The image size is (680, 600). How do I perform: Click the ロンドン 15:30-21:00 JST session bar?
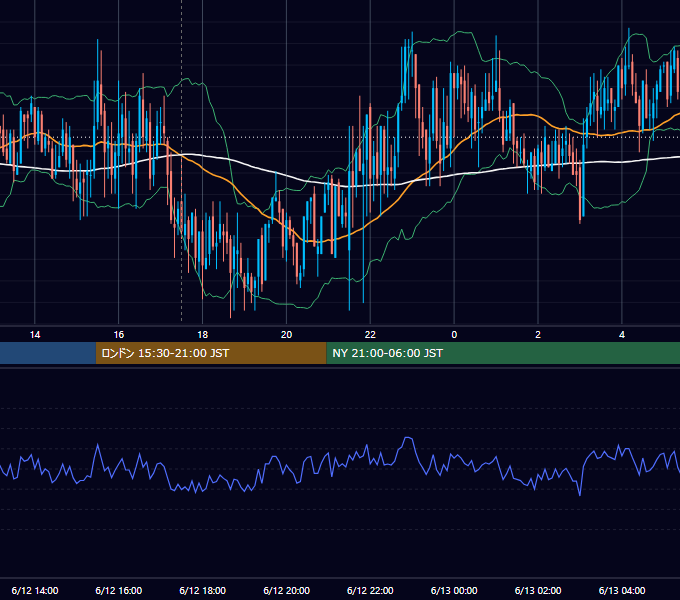pyautogui.click(x=211, y=353)
